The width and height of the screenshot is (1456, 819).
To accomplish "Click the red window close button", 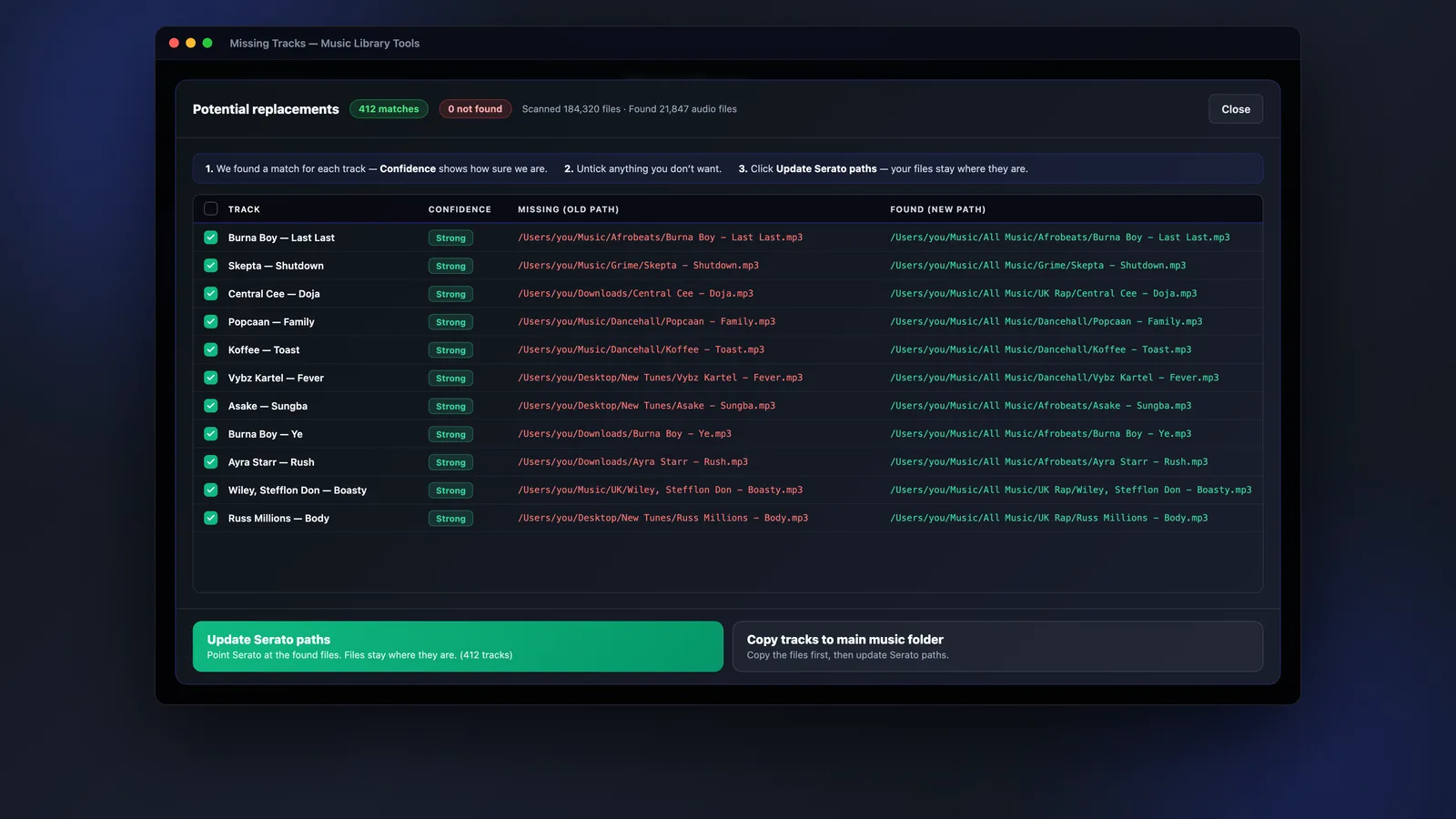I will click(174, 43).
